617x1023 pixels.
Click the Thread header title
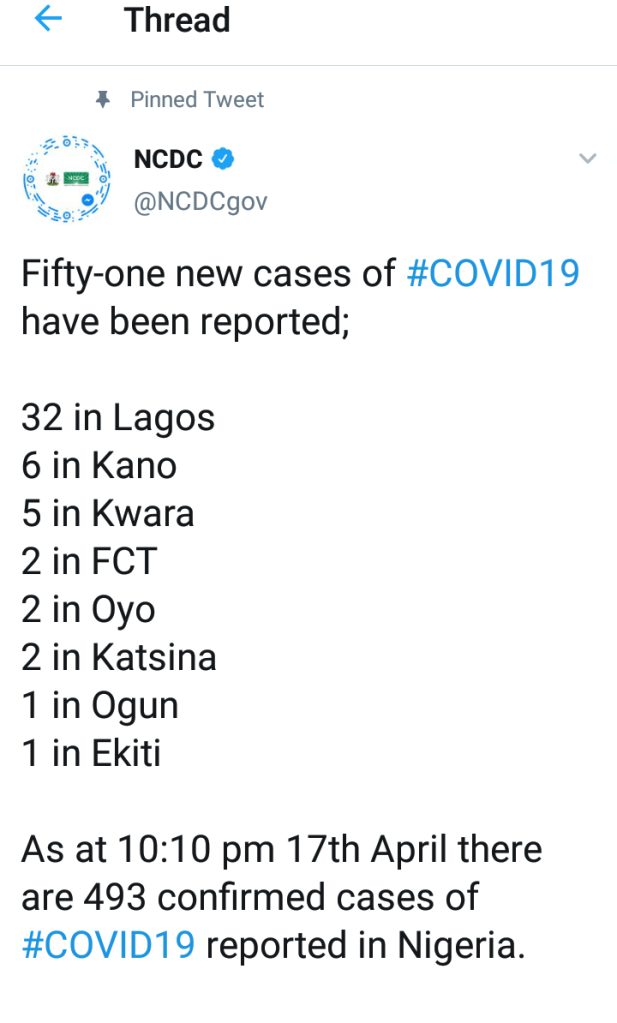pyautogui.click(x=177, y=20)
